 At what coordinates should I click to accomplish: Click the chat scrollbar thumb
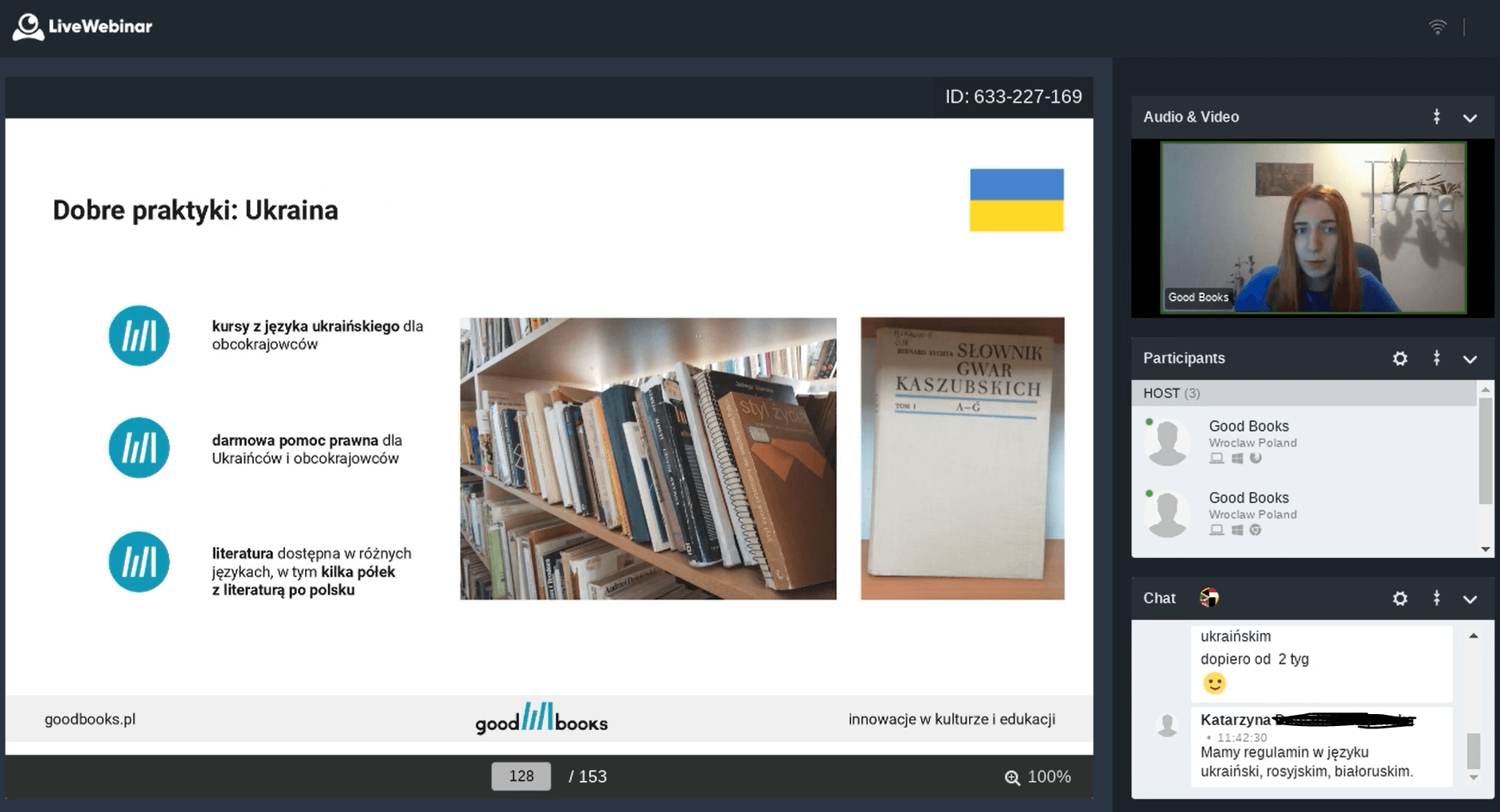1474,750
